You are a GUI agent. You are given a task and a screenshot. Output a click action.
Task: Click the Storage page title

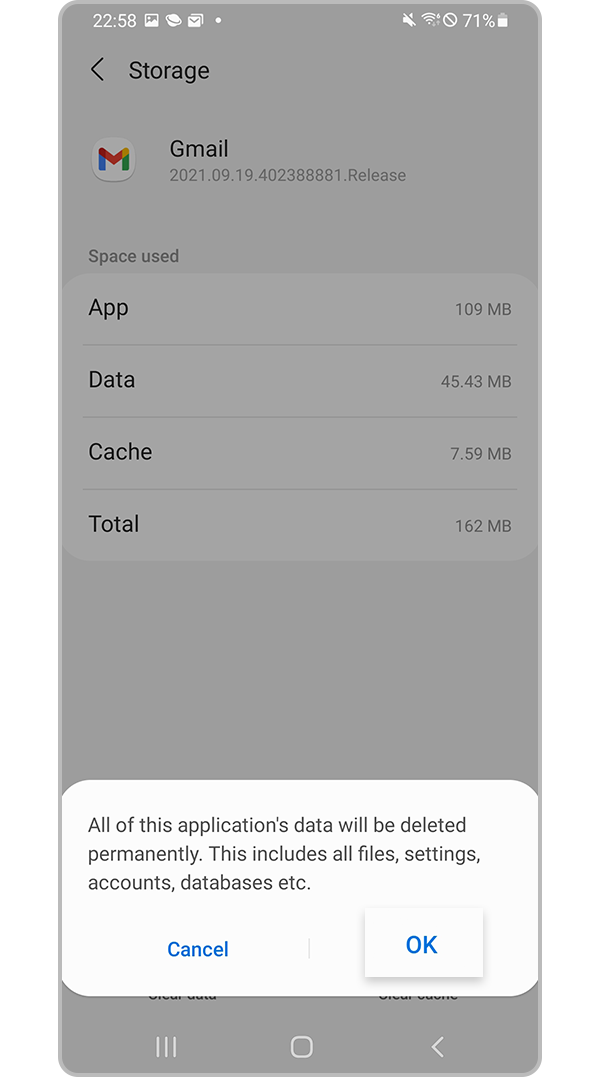pyautogui.click(x=169, y=71)
